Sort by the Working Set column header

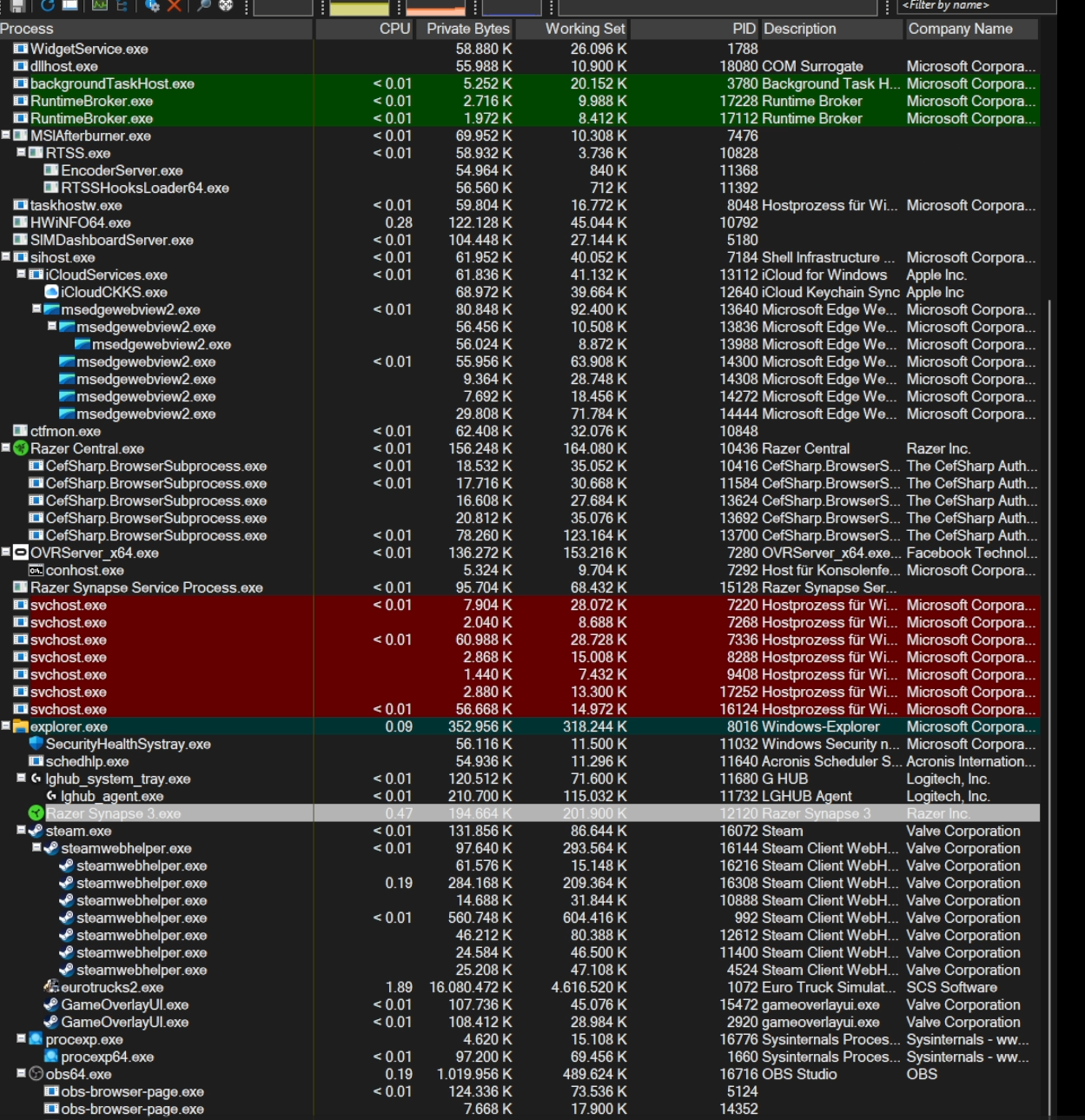click(x=573, y=29)
